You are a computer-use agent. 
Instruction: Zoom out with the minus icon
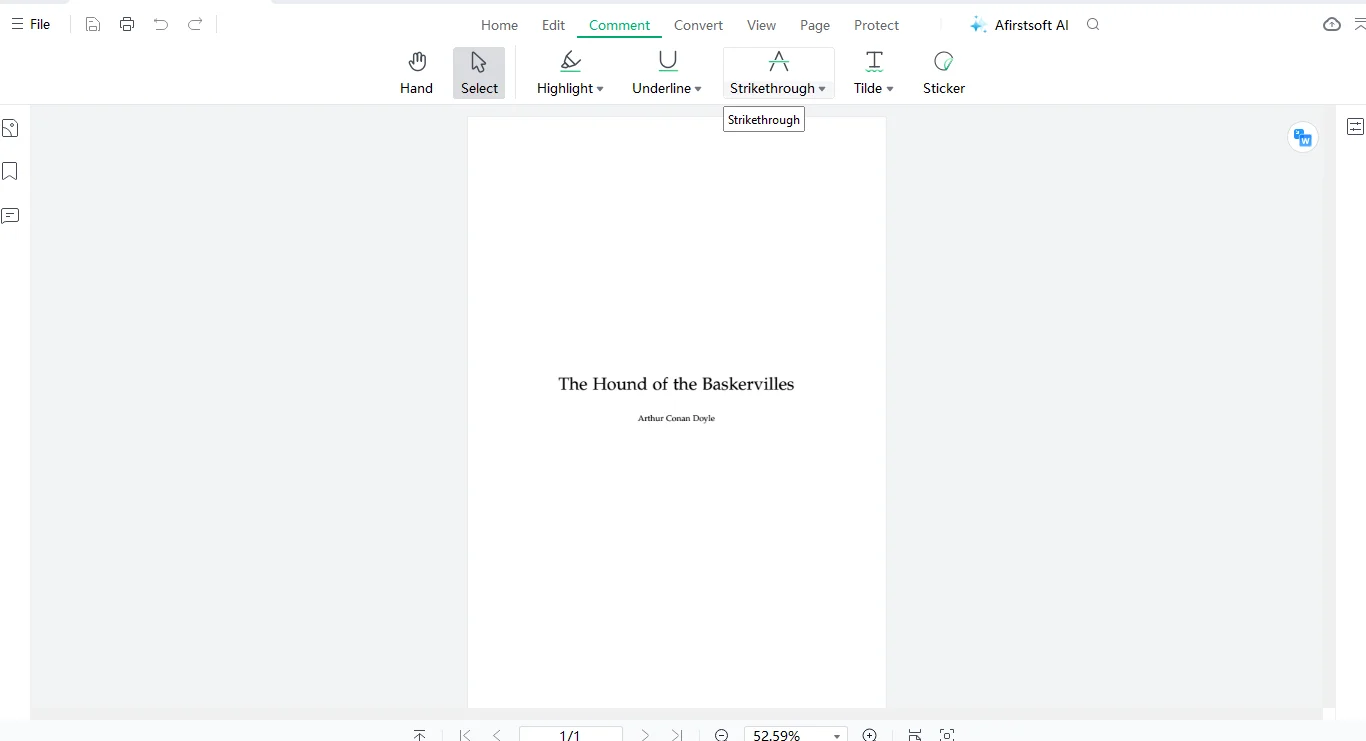[x=721, y=735]
